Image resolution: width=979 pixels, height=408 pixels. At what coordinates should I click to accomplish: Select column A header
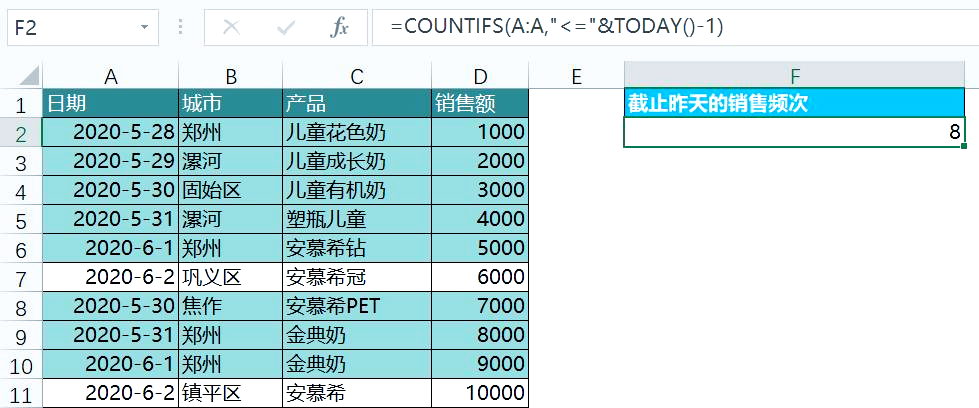pyautogui.click(x=111, y=76)
